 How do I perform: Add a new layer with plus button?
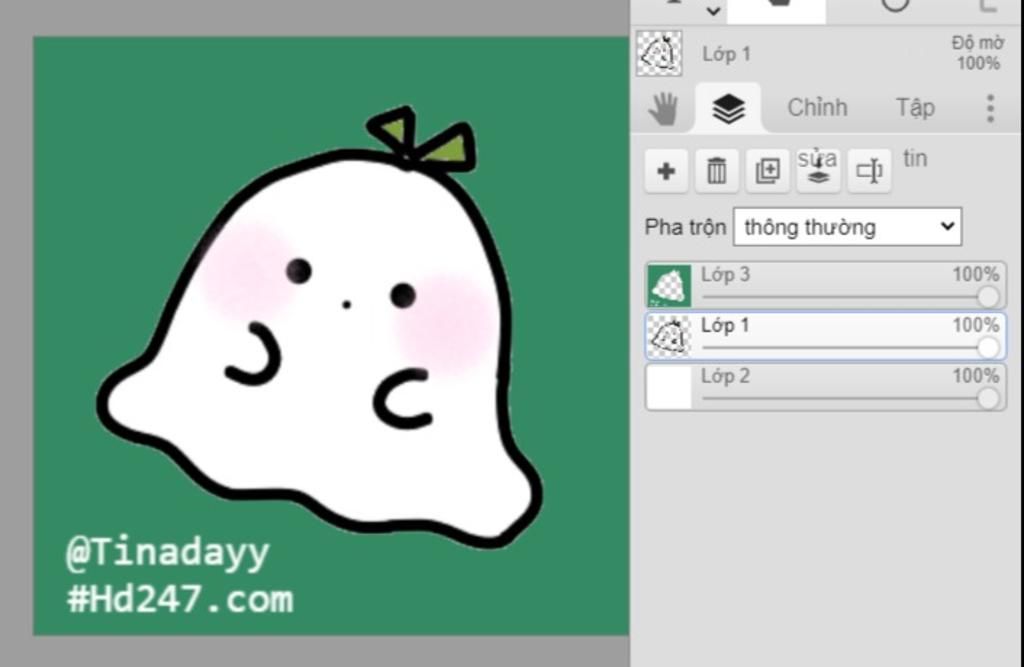(x=666, y=171)
